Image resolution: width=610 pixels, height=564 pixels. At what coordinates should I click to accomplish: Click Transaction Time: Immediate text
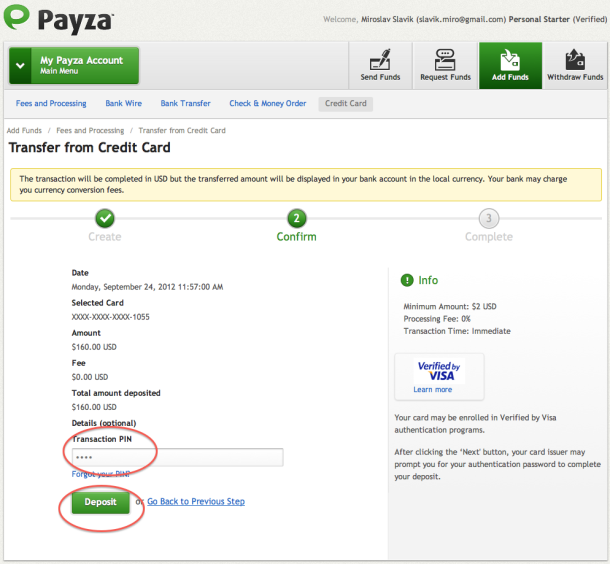[457, 331]
